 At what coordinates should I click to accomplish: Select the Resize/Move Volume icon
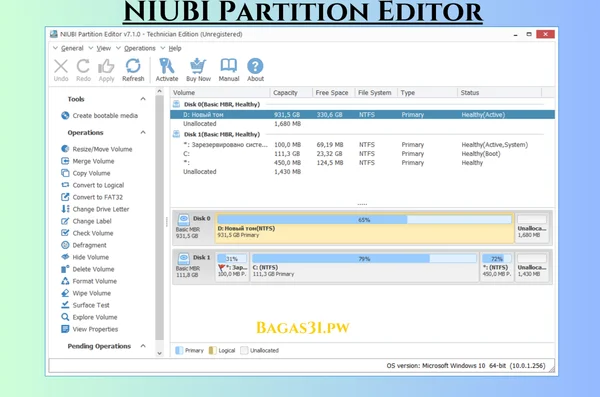pyautogui.click(x=65, y=149)
